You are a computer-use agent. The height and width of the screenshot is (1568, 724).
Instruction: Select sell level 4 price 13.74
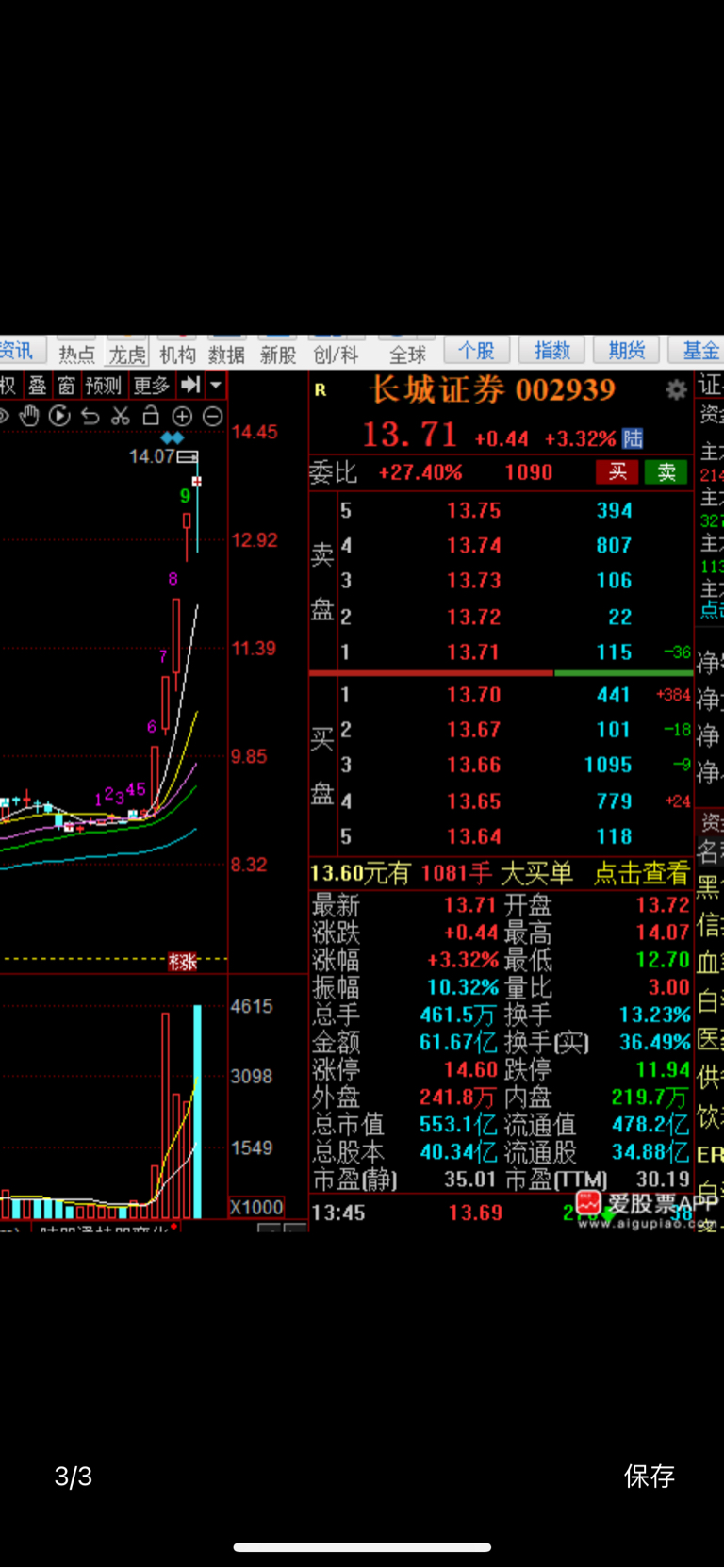[473, 545]
